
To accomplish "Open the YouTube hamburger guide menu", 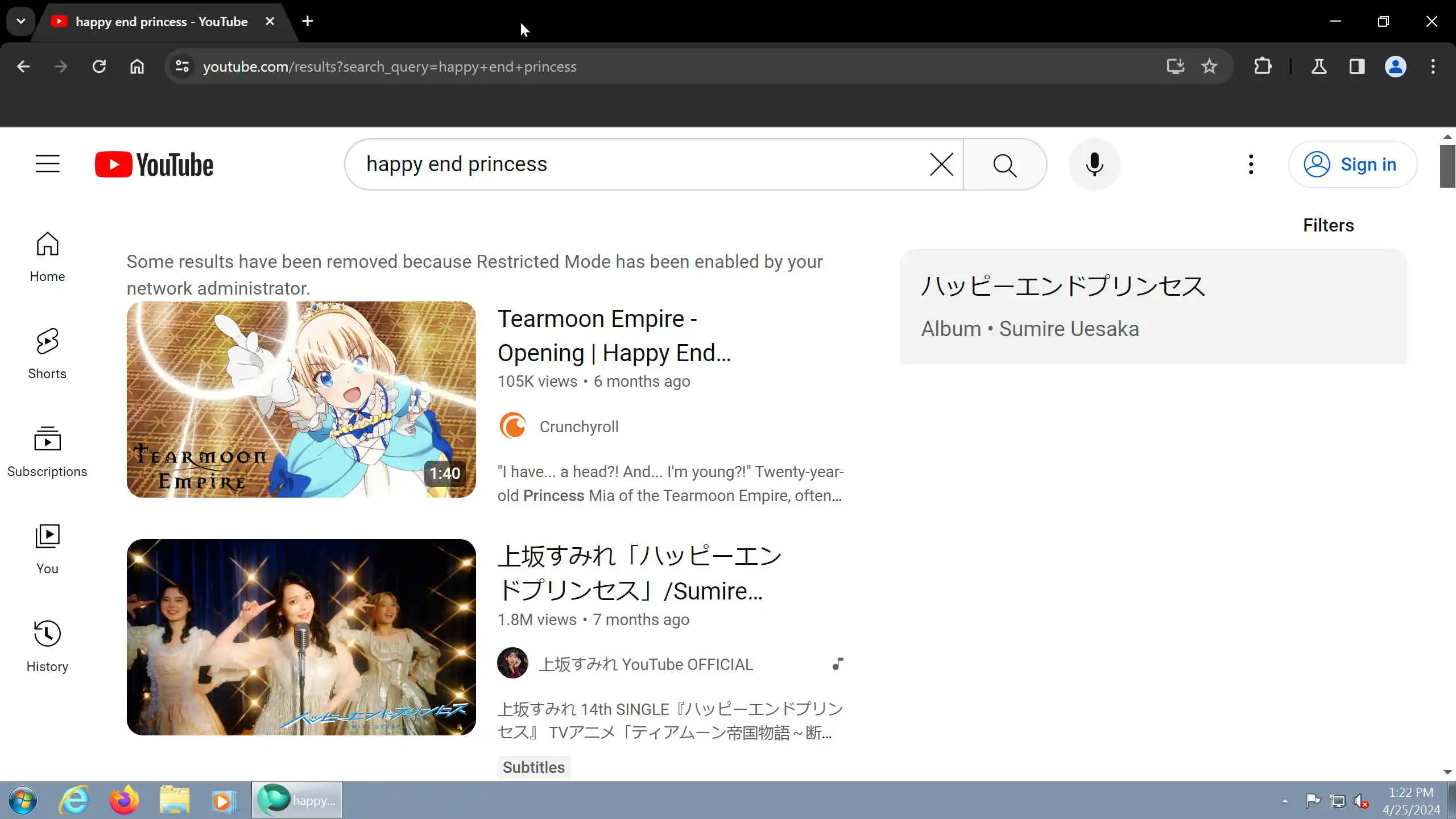I will coord(47,164).
